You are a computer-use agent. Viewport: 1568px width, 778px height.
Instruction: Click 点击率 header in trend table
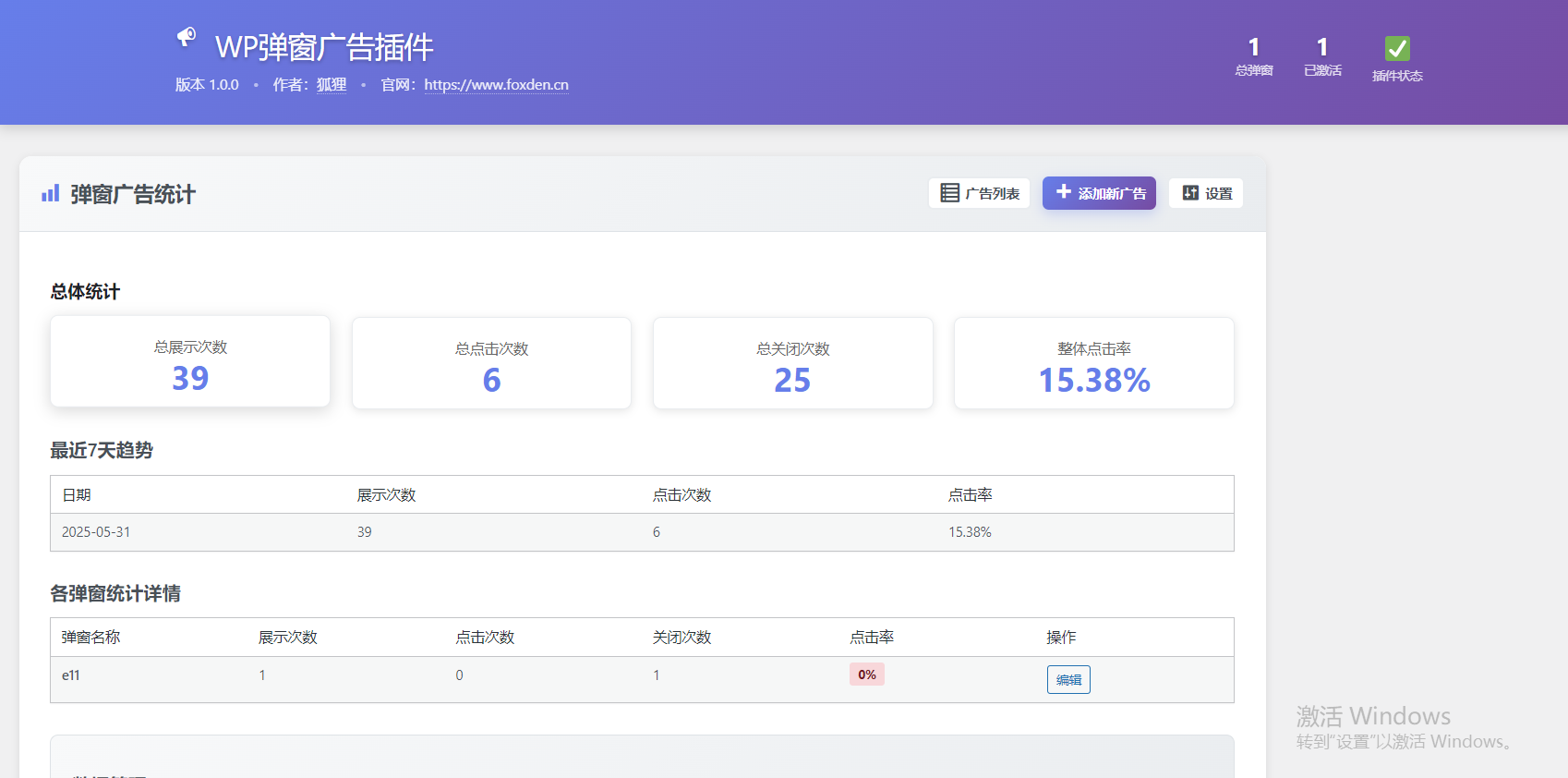coord(971,494)
